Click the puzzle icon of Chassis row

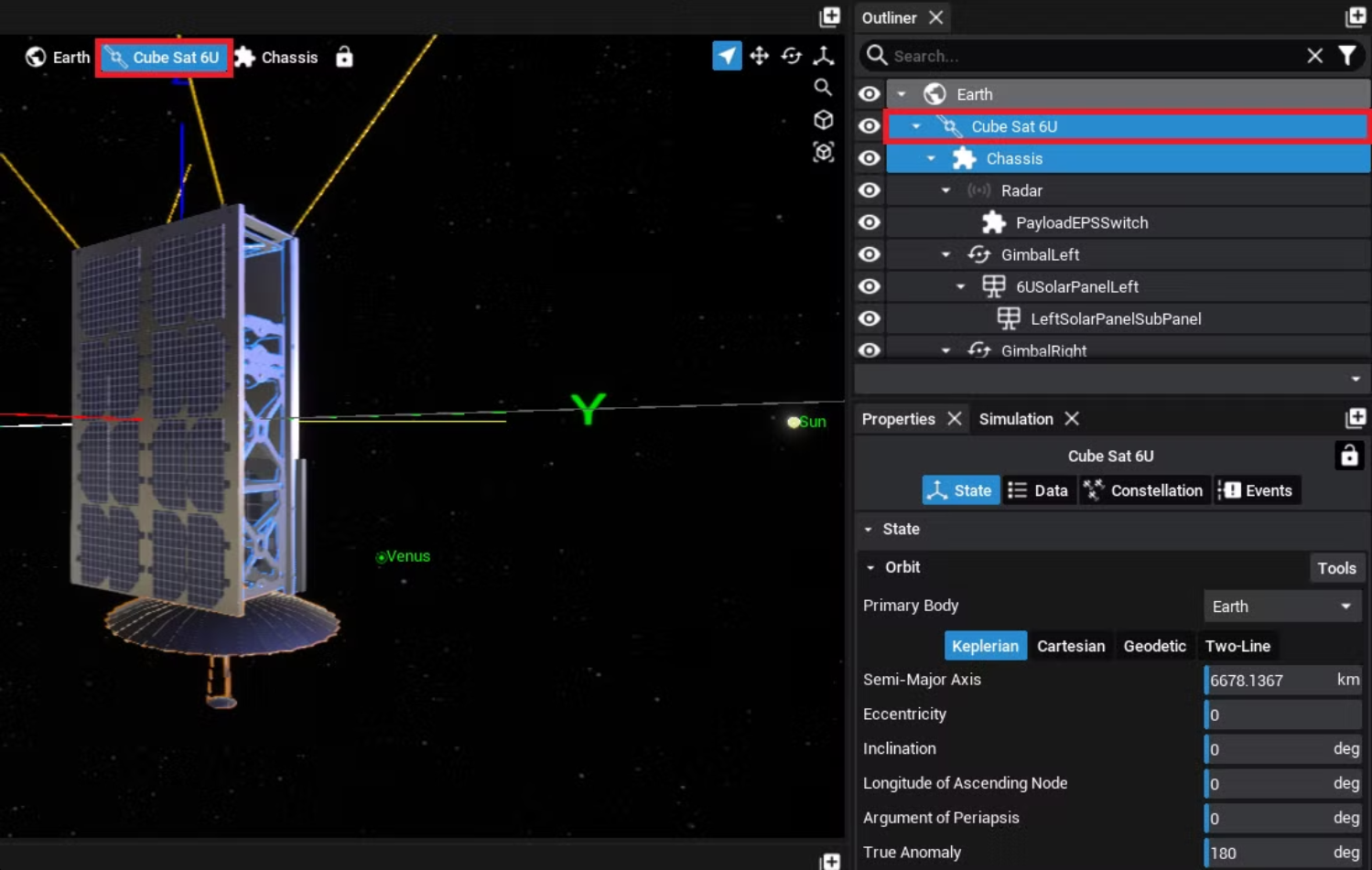pyautogui.click(x=964, y=158)
